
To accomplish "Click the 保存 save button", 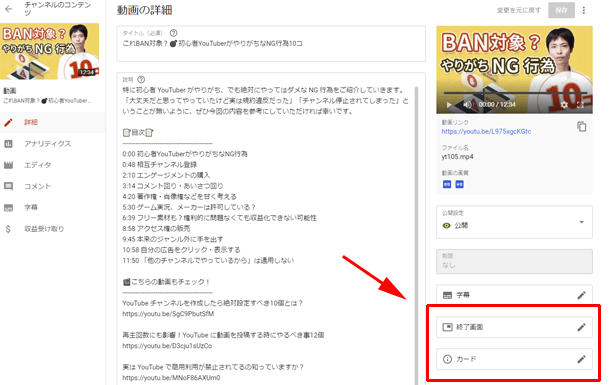I will pyautogui.click(x=561, y=10).
